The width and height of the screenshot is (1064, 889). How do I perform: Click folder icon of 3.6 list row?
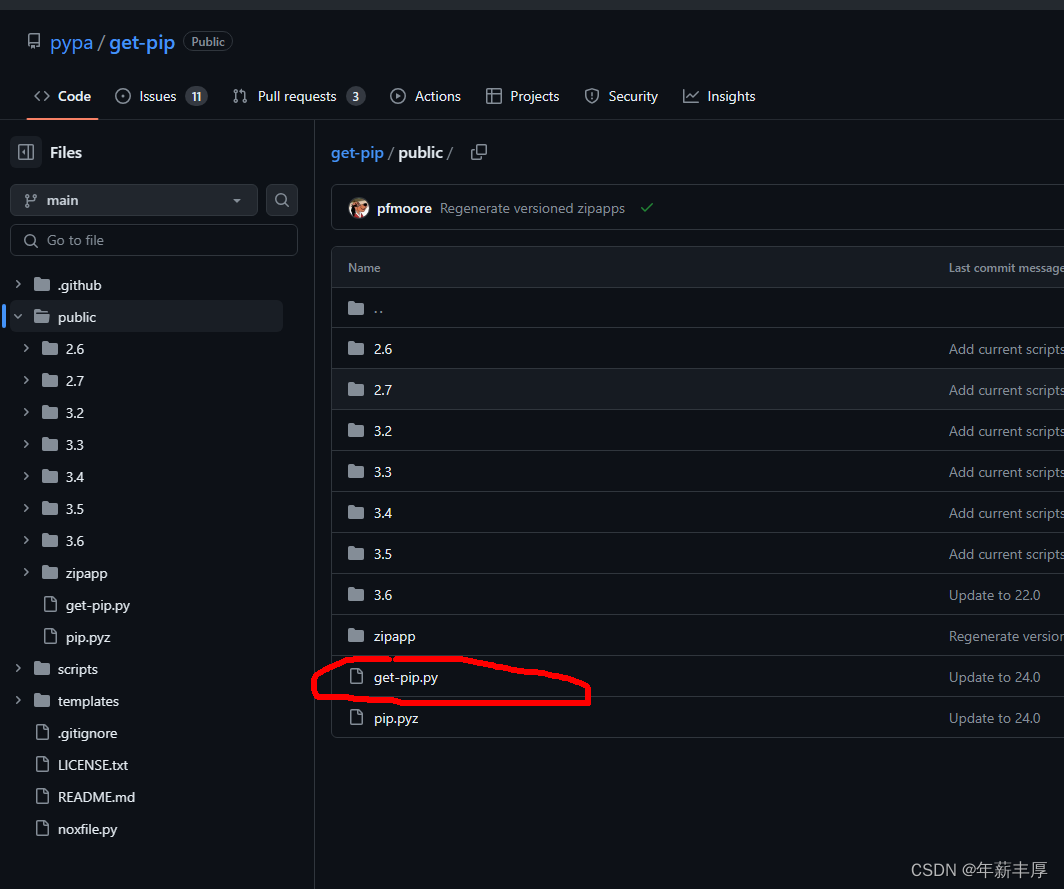pos(356,594)
